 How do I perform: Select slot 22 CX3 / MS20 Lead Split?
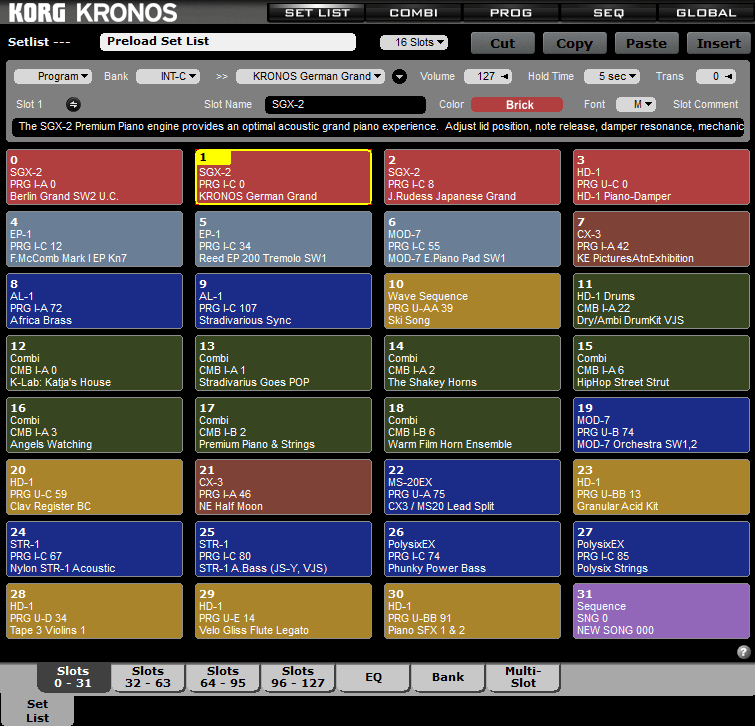[472, 487]
